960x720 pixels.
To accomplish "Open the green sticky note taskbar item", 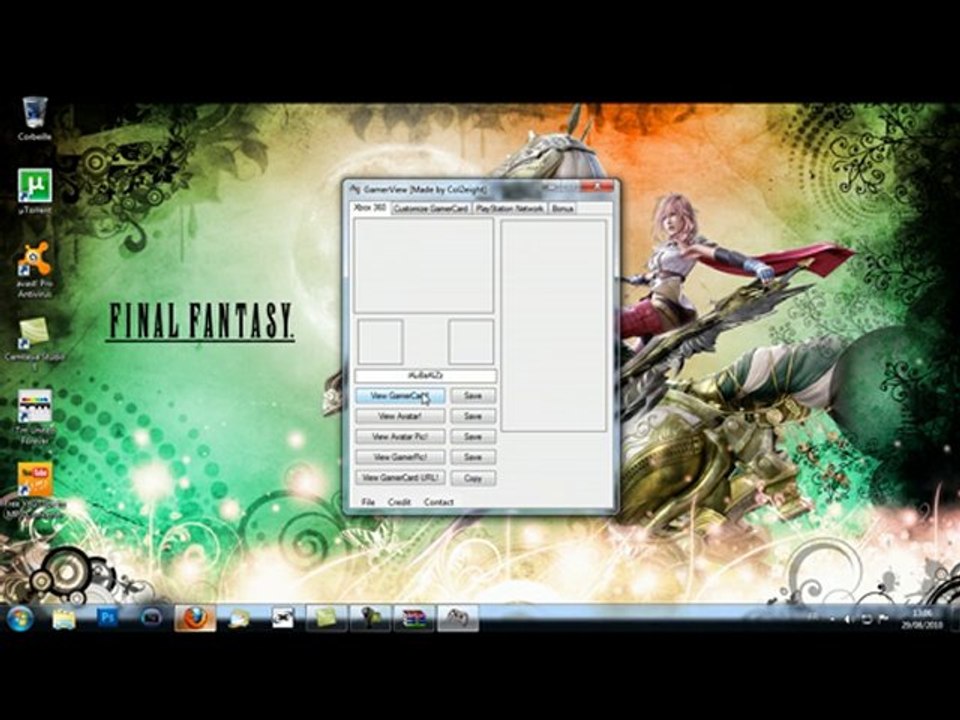I will click(326, 618).
